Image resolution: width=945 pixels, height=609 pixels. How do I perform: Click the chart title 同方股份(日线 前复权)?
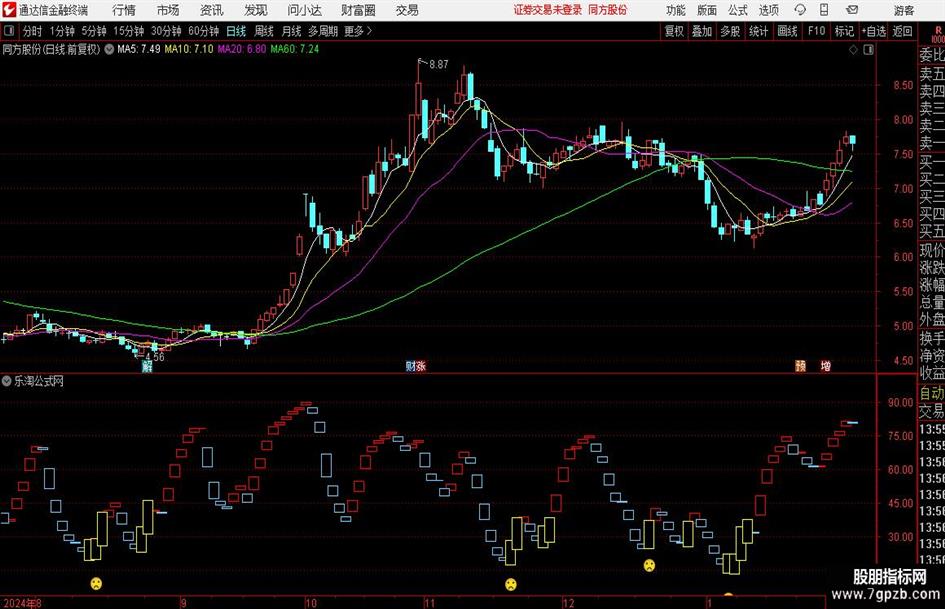(51, 49)
